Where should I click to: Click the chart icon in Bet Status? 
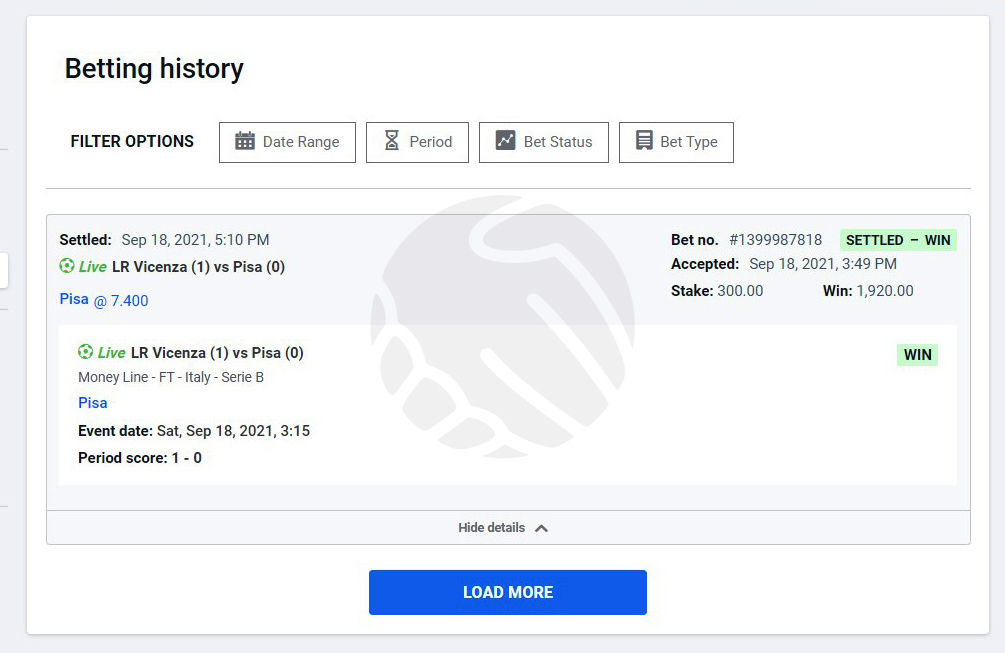point(505,140)
